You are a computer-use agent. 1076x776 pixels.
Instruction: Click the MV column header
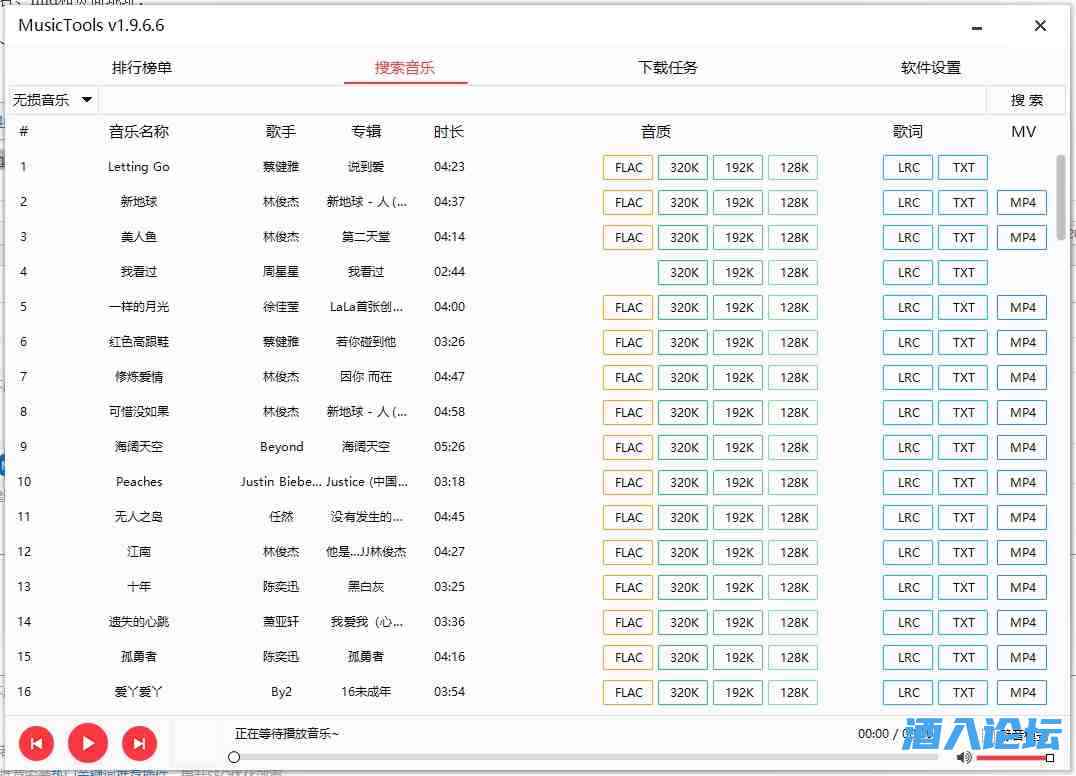(1023, 132)
